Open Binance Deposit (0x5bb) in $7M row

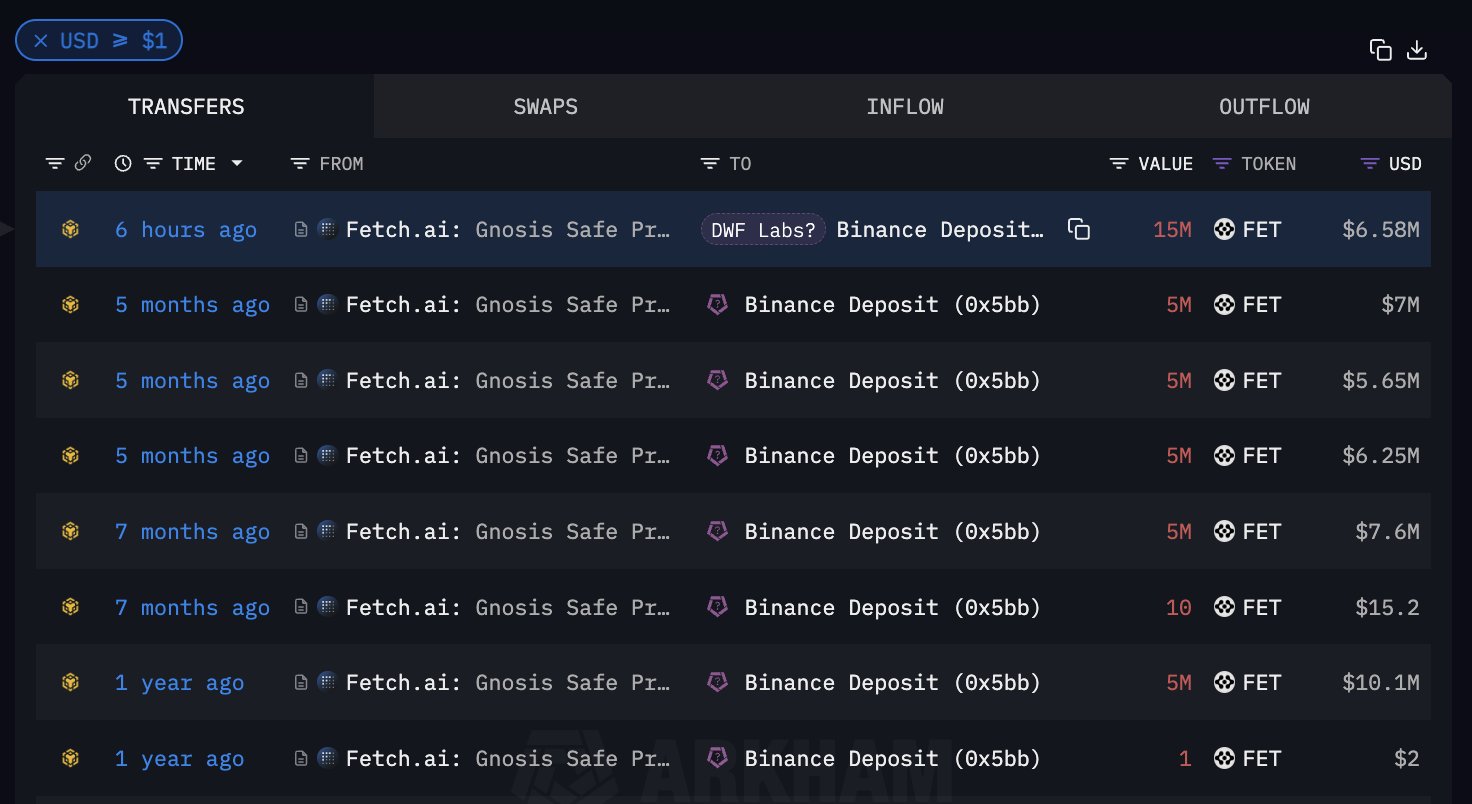tap(892, 305)
